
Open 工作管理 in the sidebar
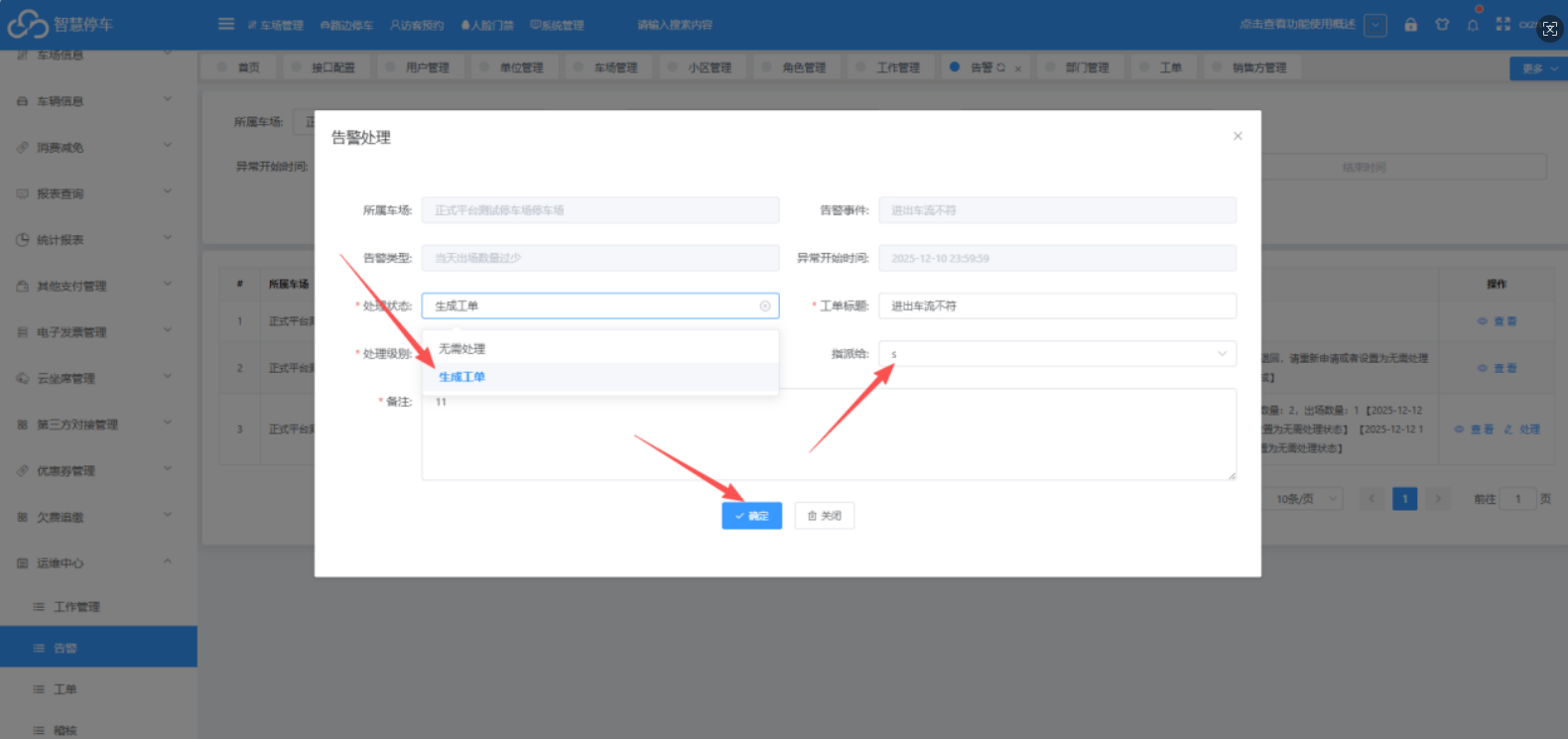click(98, 607)
